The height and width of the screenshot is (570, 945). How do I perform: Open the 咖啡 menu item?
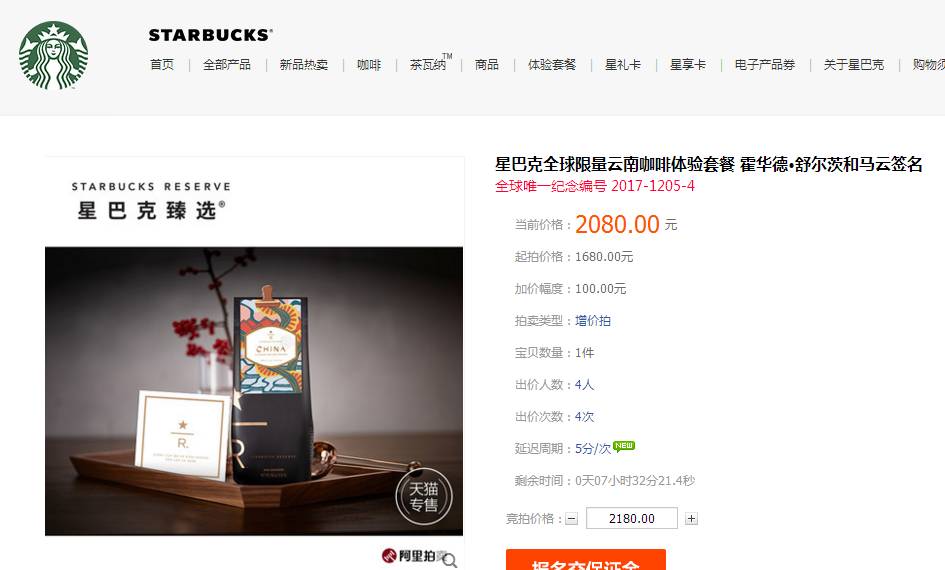coord(369,64)
